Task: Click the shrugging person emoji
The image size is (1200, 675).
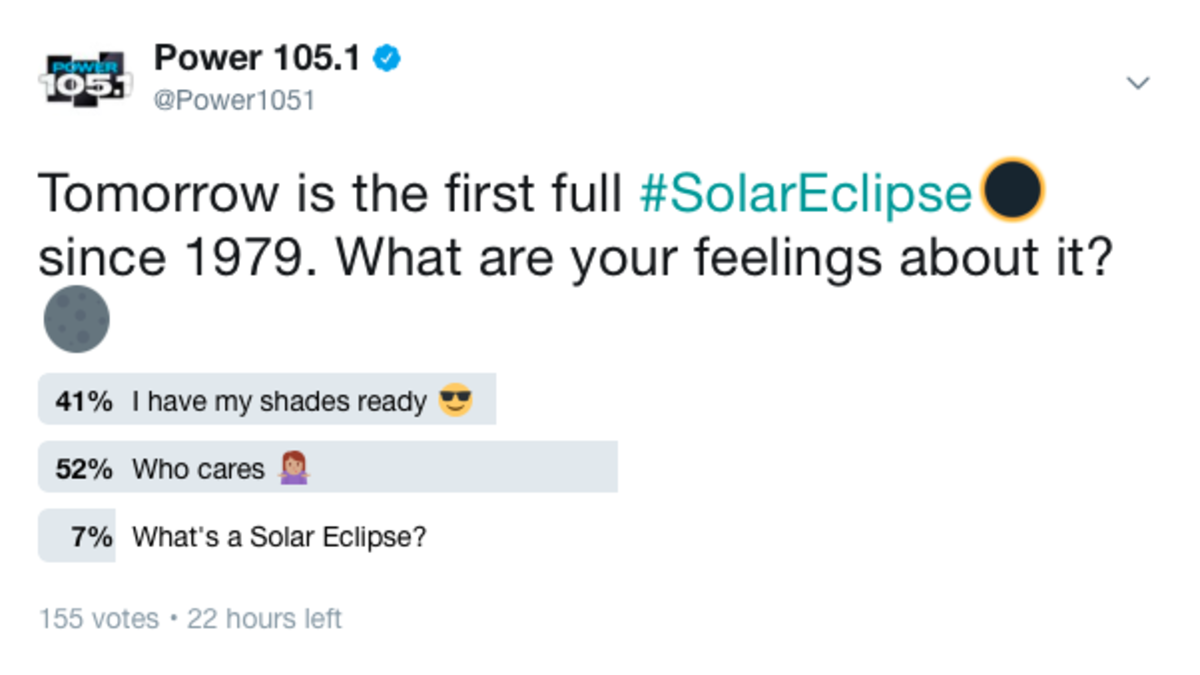Action: 293,468
